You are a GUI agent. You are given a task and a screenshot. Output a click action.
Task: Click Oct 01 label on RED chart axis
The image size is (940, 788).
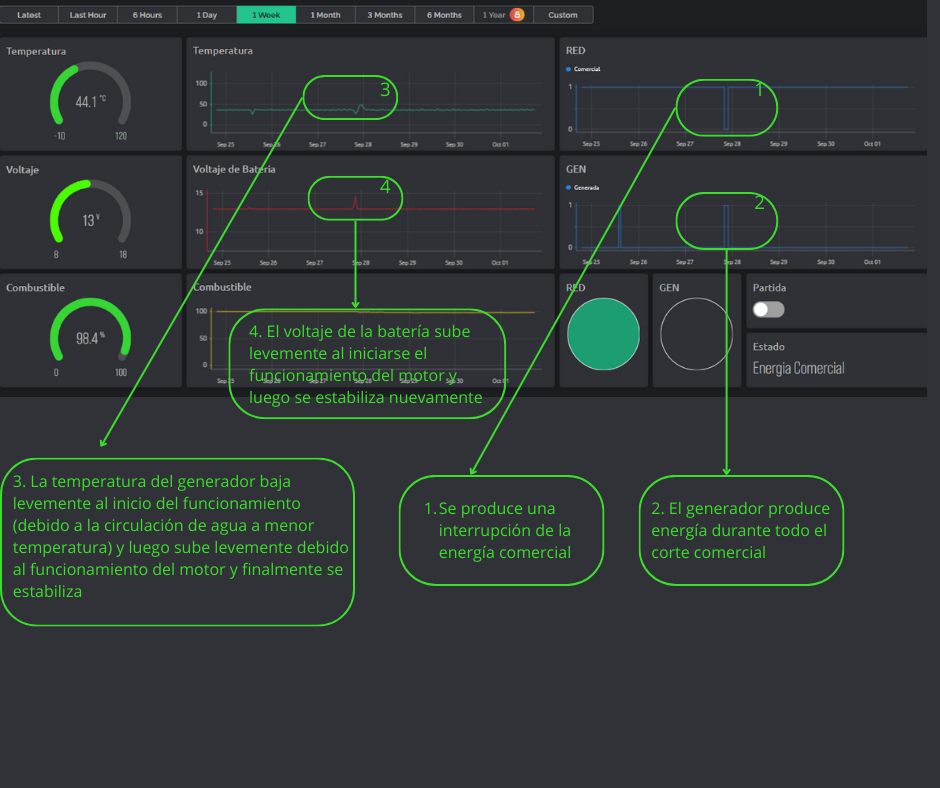(x=872, y=144)
